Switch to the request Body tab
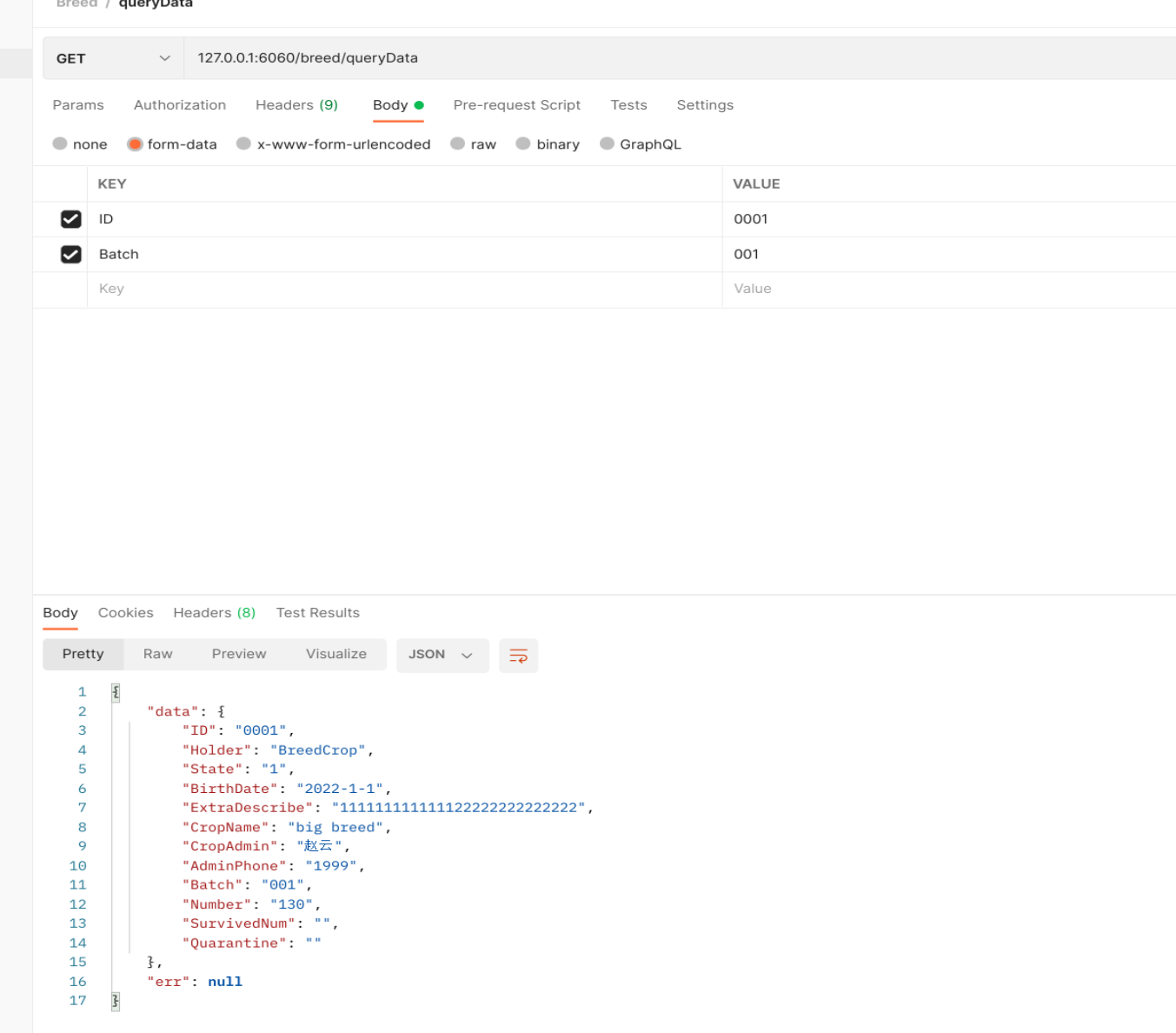 [x=398, y=105]
